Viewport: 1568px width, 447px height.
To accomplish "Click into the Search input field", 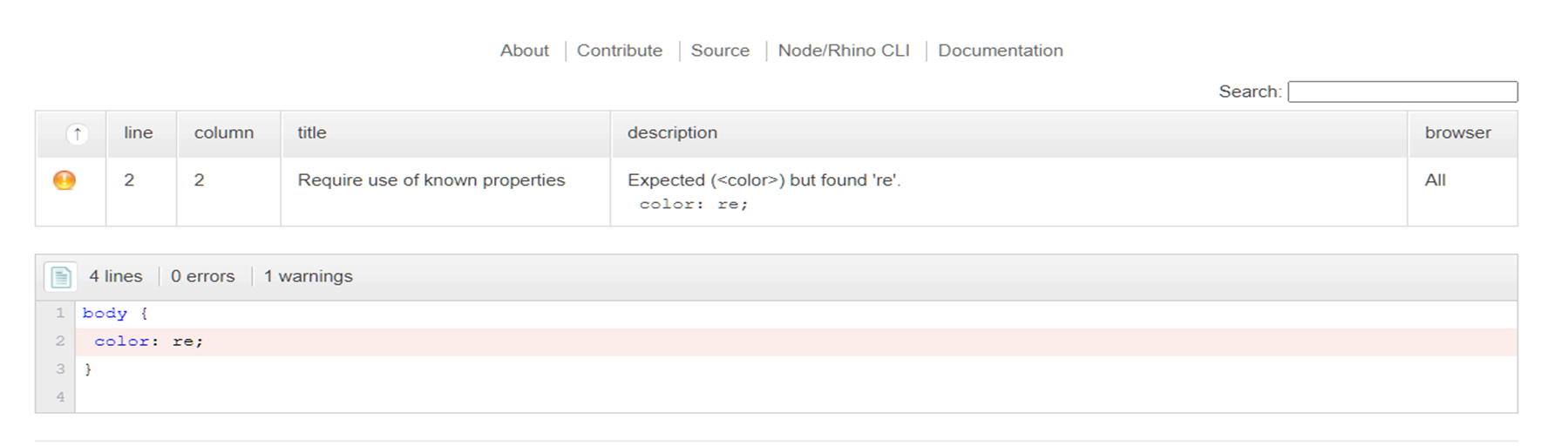I will [x=1402, y=91].
